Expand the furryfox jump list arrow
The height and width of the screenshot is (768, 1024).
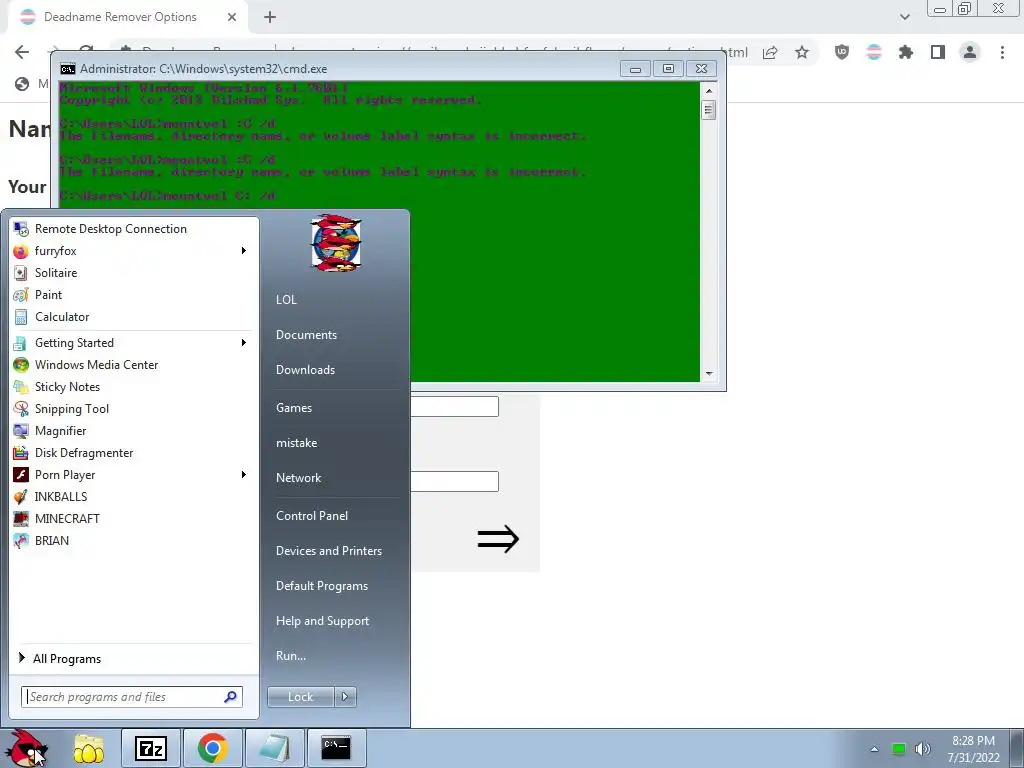tap(244, 251)
